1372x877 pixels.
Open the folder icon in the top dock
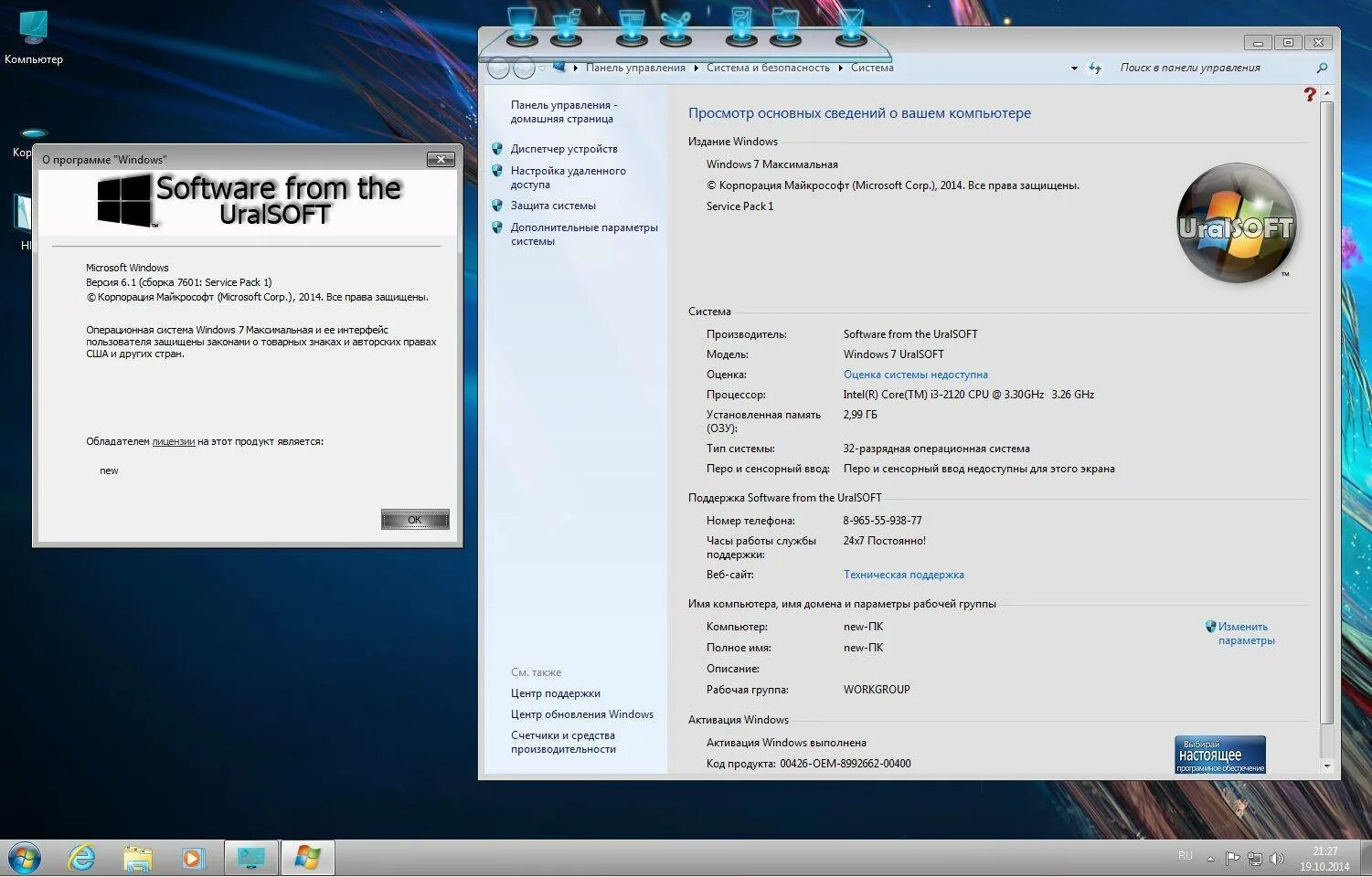point(785,26)
